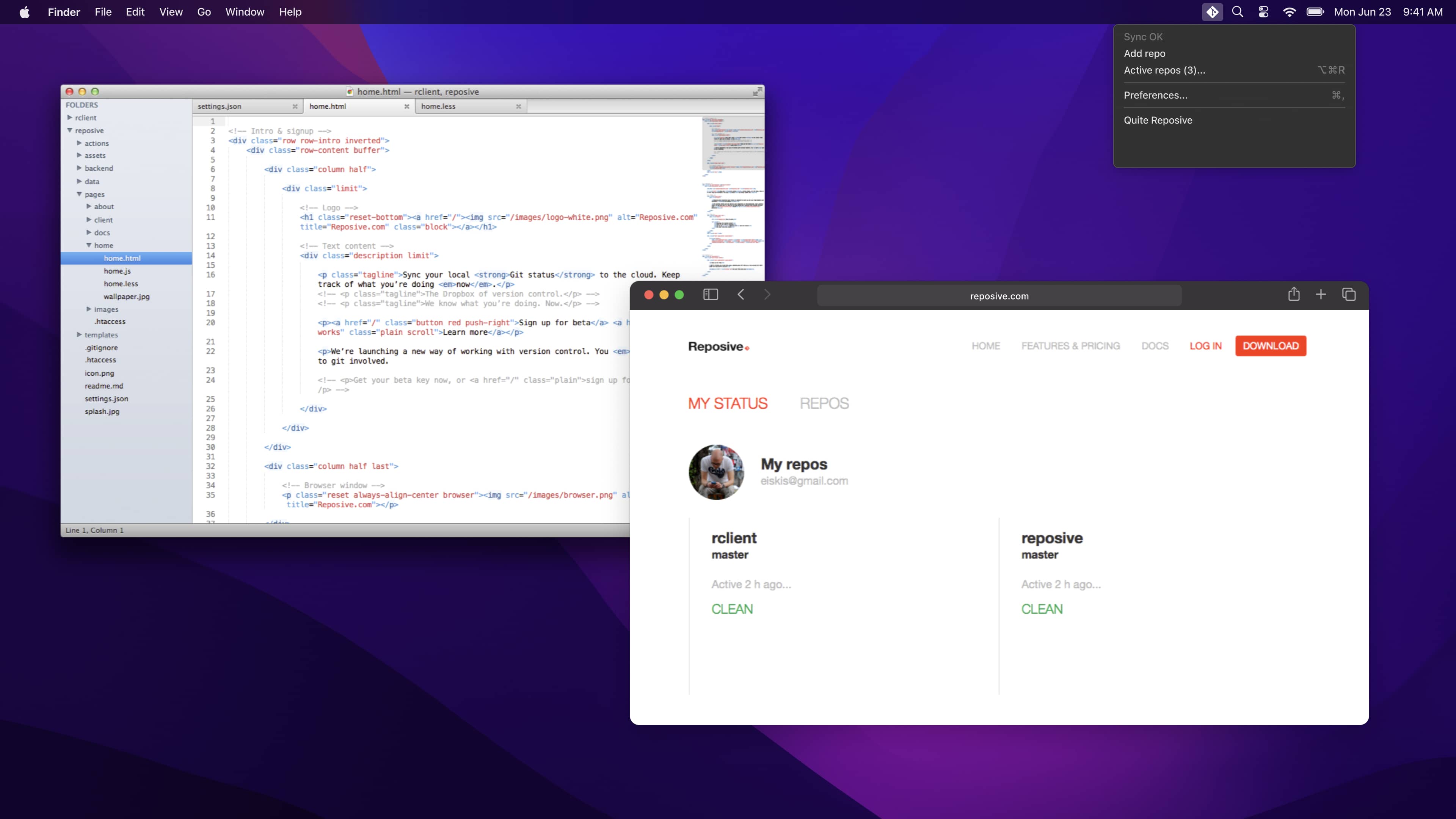The height and width of the screenshot is (819, 1456).
Task: Open the Reposive menu bar icon
Action: point(1212,12)
